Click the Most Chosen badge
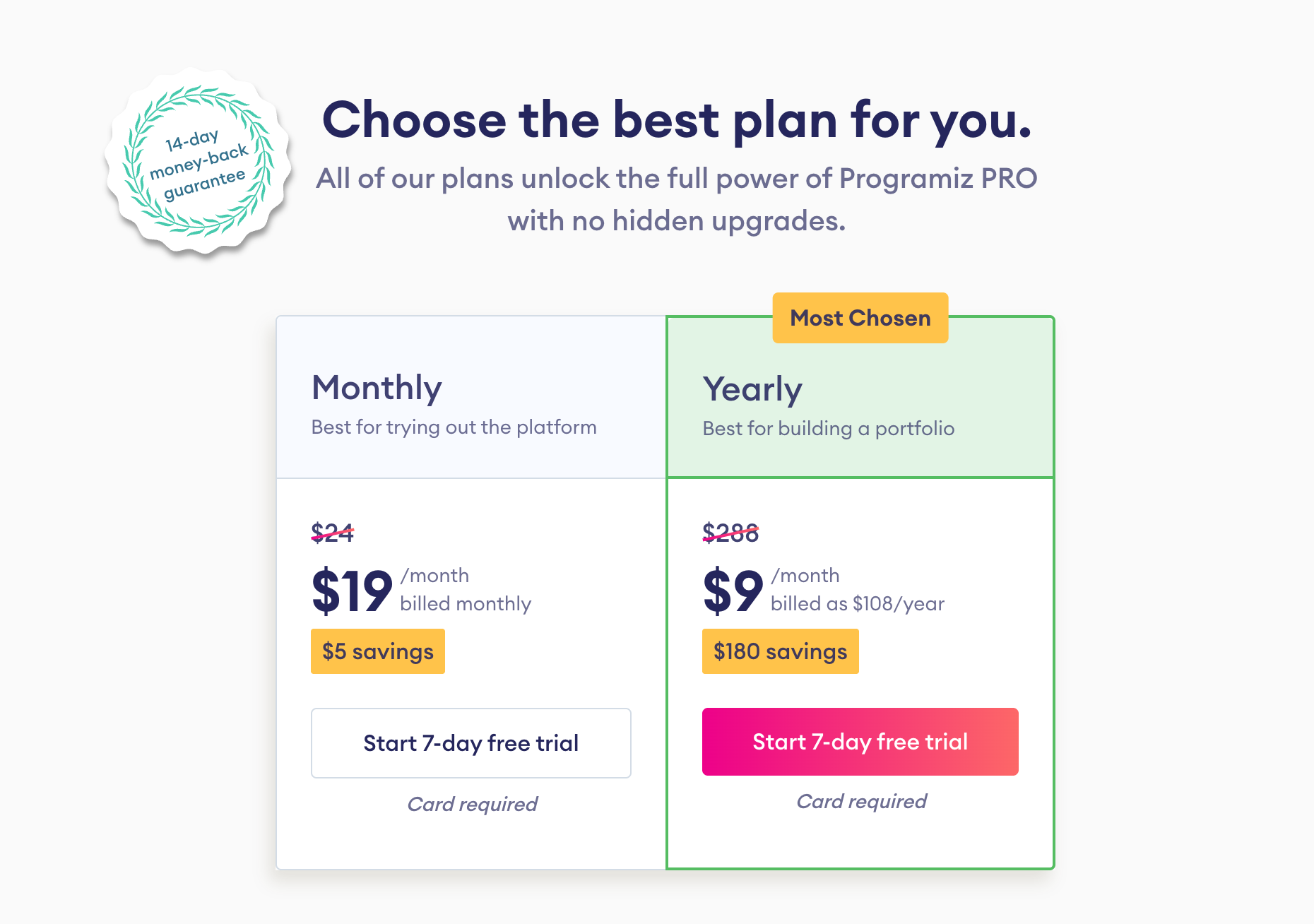The height and width of the screenshot is (924, 1314). [860, 318]
